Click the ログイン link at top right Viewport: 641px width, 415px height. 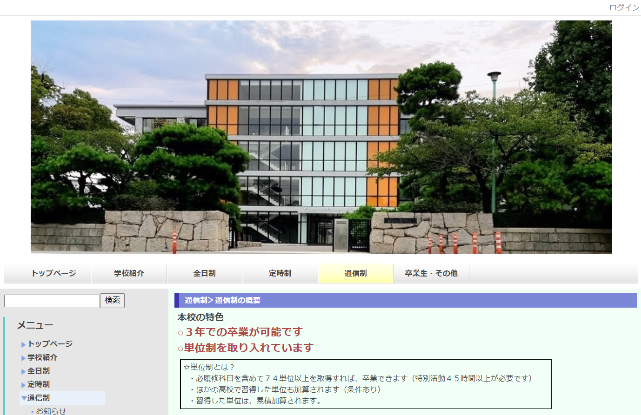(x=624, y=7)
